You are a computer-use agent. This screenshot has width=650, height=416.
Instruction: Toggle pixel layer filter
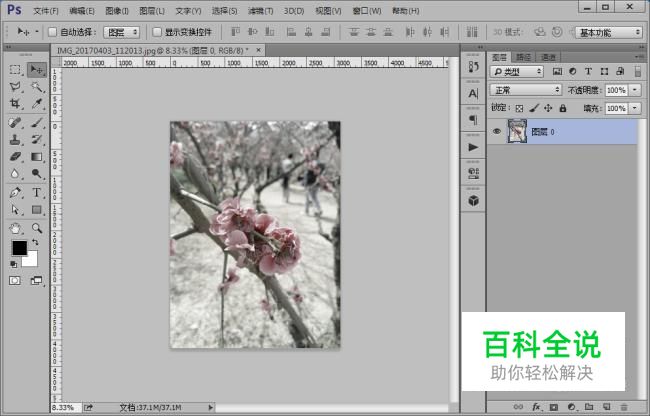557,72
